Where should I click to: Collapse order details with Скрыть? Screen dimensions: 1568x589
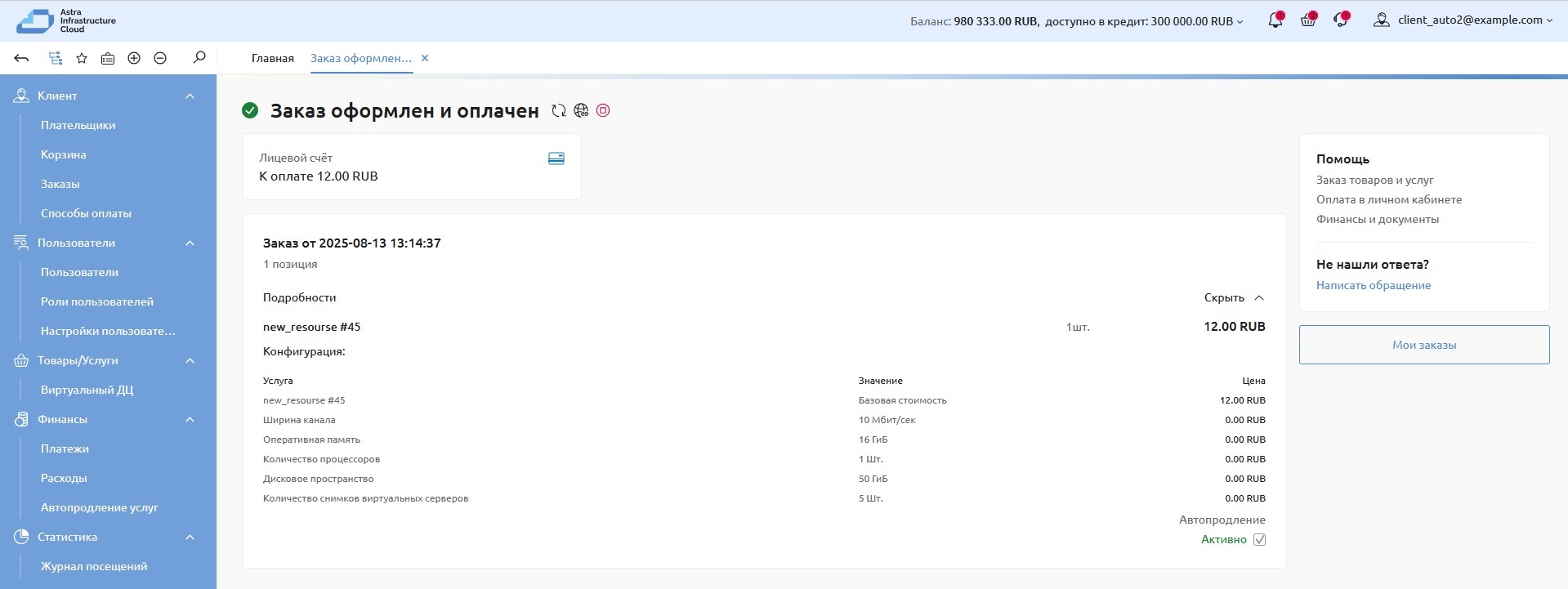tap(1234, 298)
